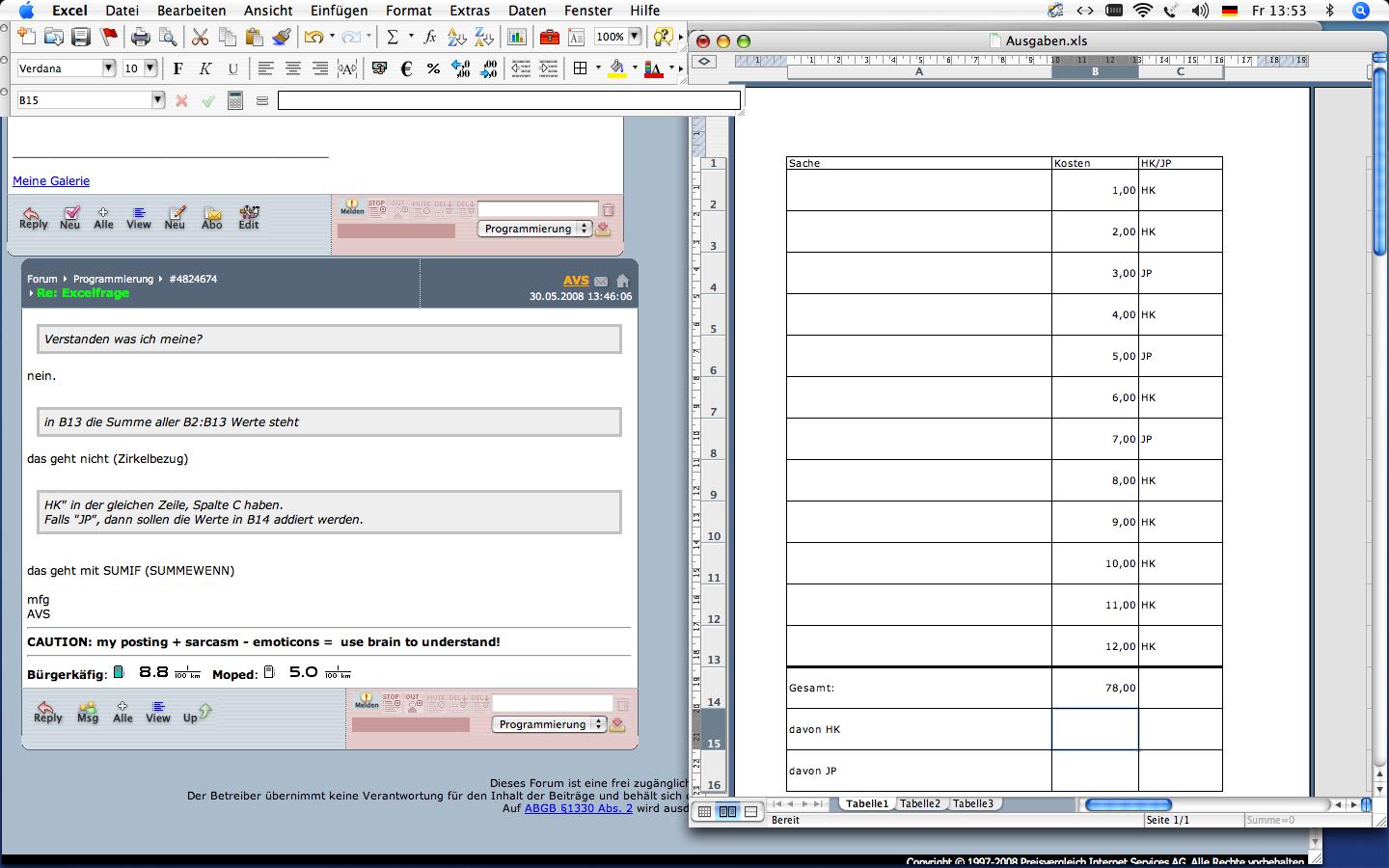Open the Format menu
This screenshot has height=868, width=1389.
pos(409,11)
